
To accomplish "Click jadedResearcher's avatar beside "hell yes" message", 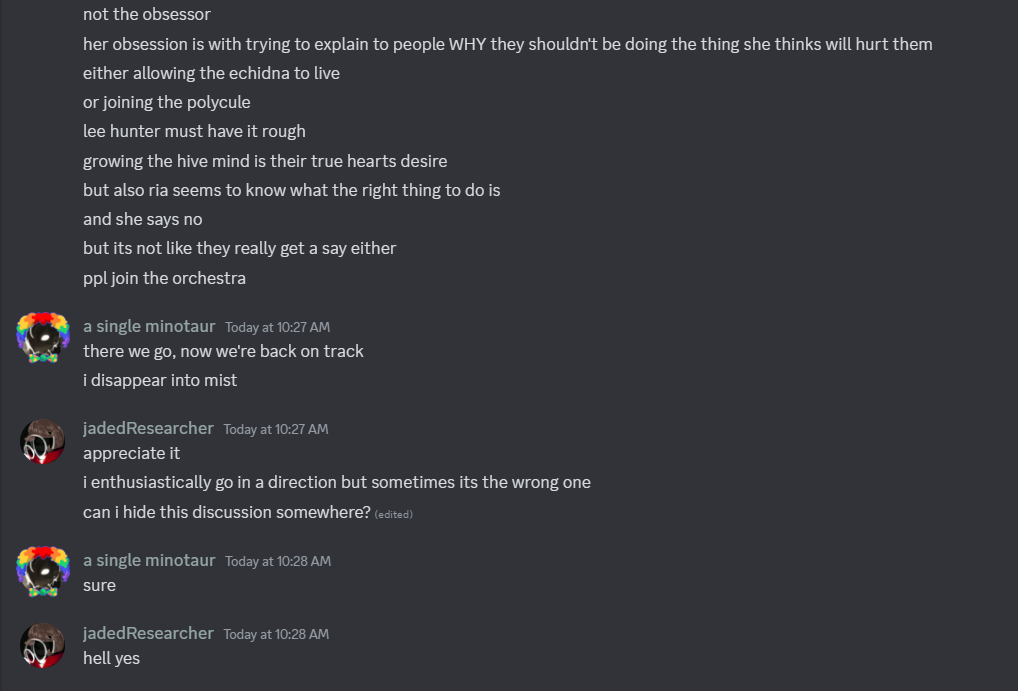I will click(x=42, y=645).
